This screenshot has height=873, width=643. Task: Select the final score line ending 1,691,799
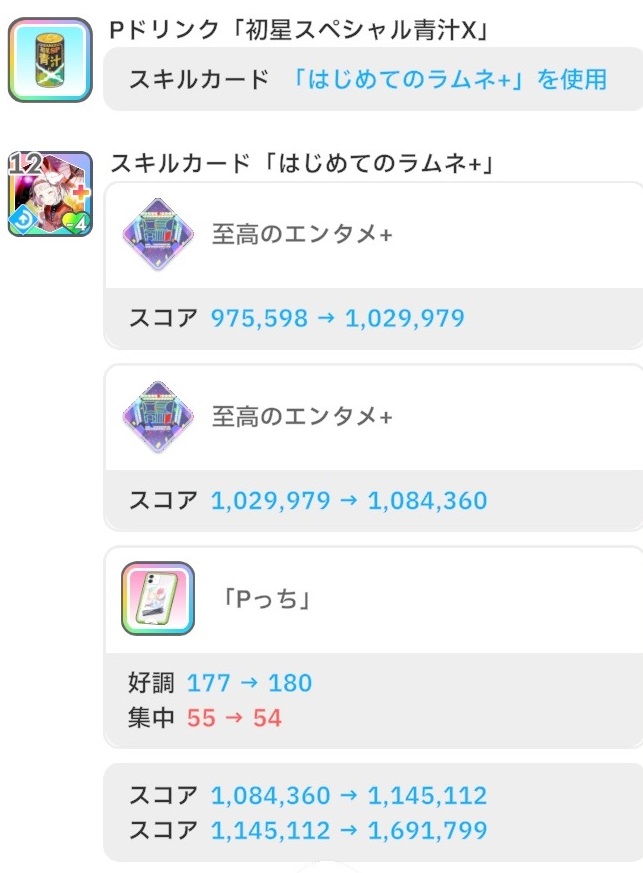308,830
